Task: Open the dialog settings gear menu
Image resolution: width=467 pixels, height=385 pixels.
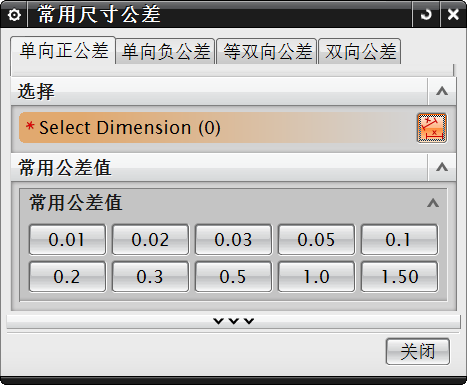Action: [x=14, y=15]
